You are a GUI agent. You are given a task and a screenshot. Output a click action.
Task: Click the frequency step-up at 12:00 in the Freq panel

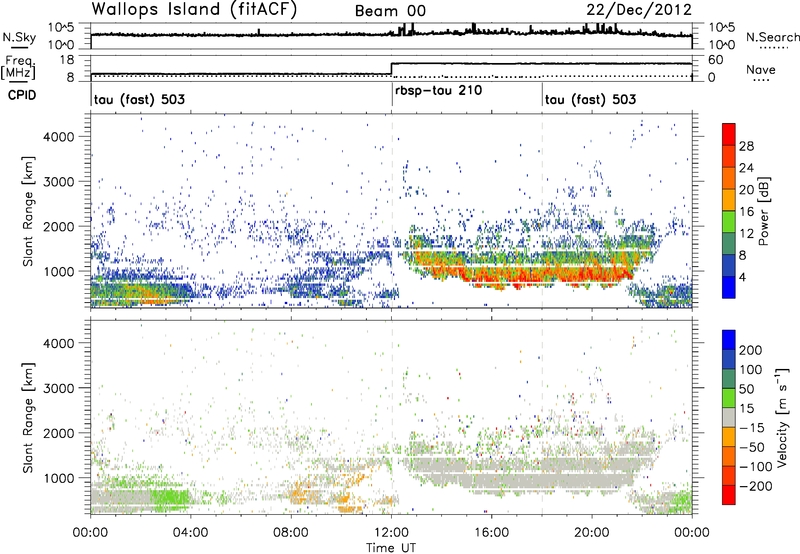[391, 69]
